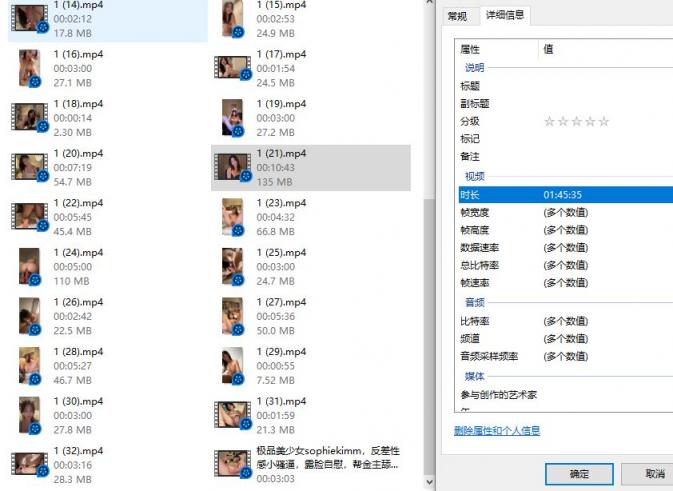The width and height of the screenshot is (673, 491).
Task: Click the 1 (16).mp4 video file icon
Action: click(x=30, y=68)
